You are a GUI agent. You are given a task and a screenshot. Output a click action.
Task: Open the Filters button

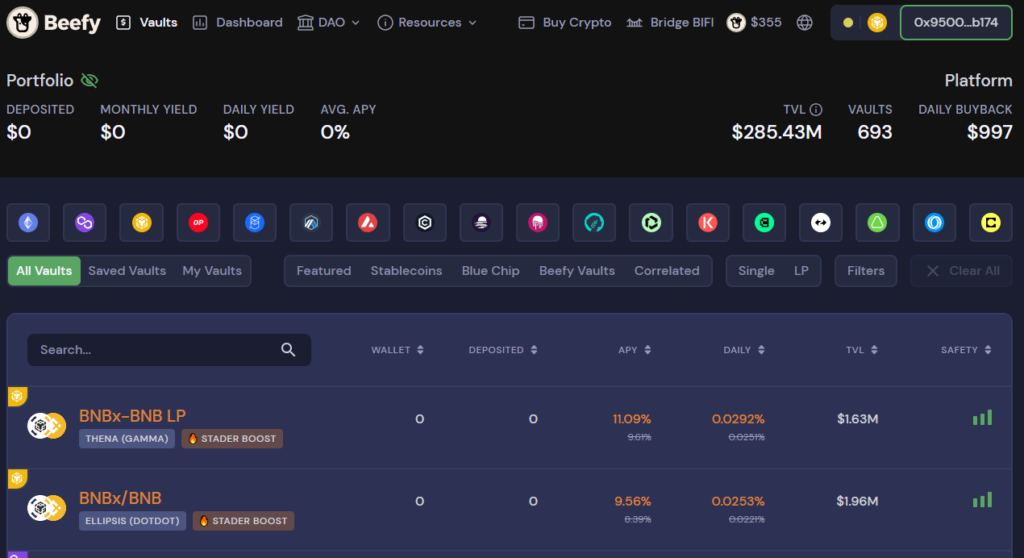[865, 271]
